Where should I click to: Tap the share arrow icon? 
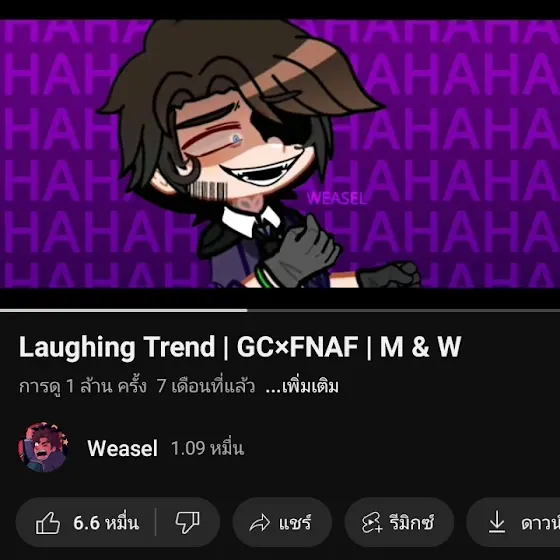tap(260, 523)
